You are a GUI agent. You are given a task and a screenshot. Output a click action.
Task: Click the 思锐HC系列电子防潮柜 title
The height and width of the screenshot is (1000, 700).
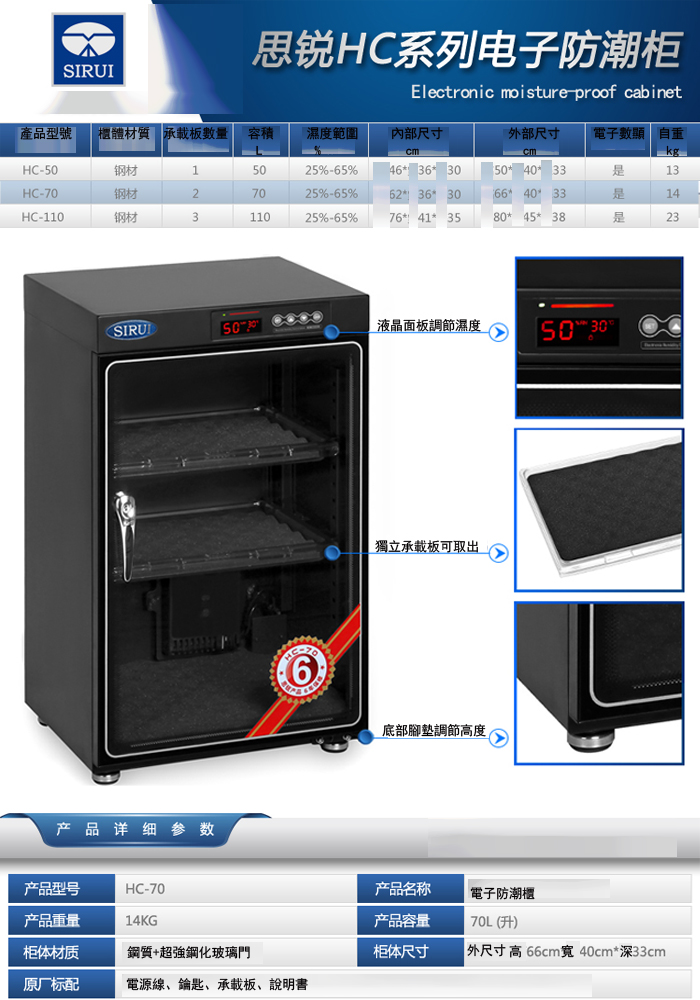click(x=467, y=50)
